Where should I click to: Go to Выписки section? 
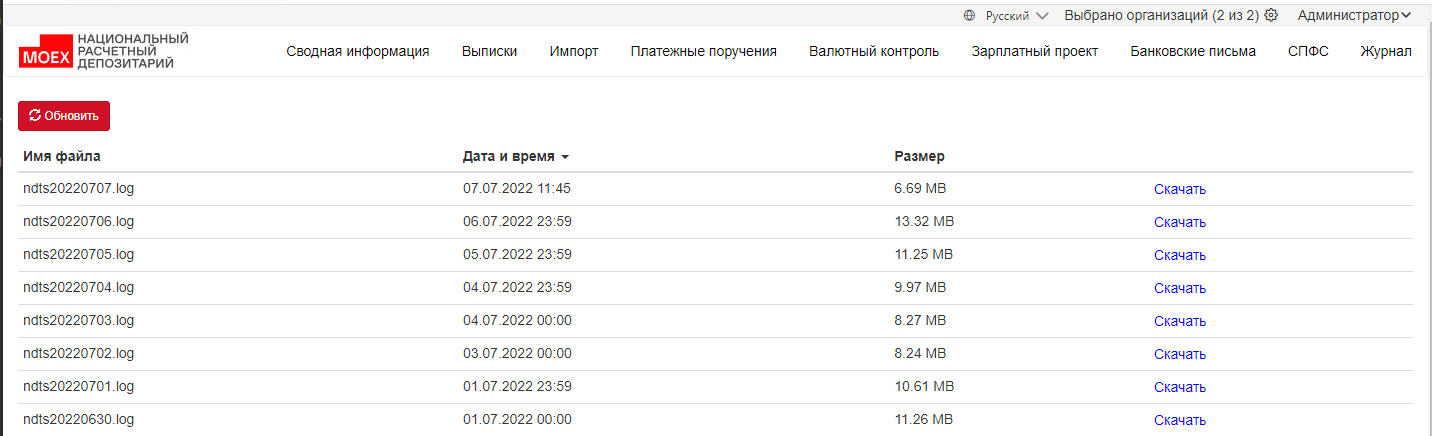pos(490,51)
